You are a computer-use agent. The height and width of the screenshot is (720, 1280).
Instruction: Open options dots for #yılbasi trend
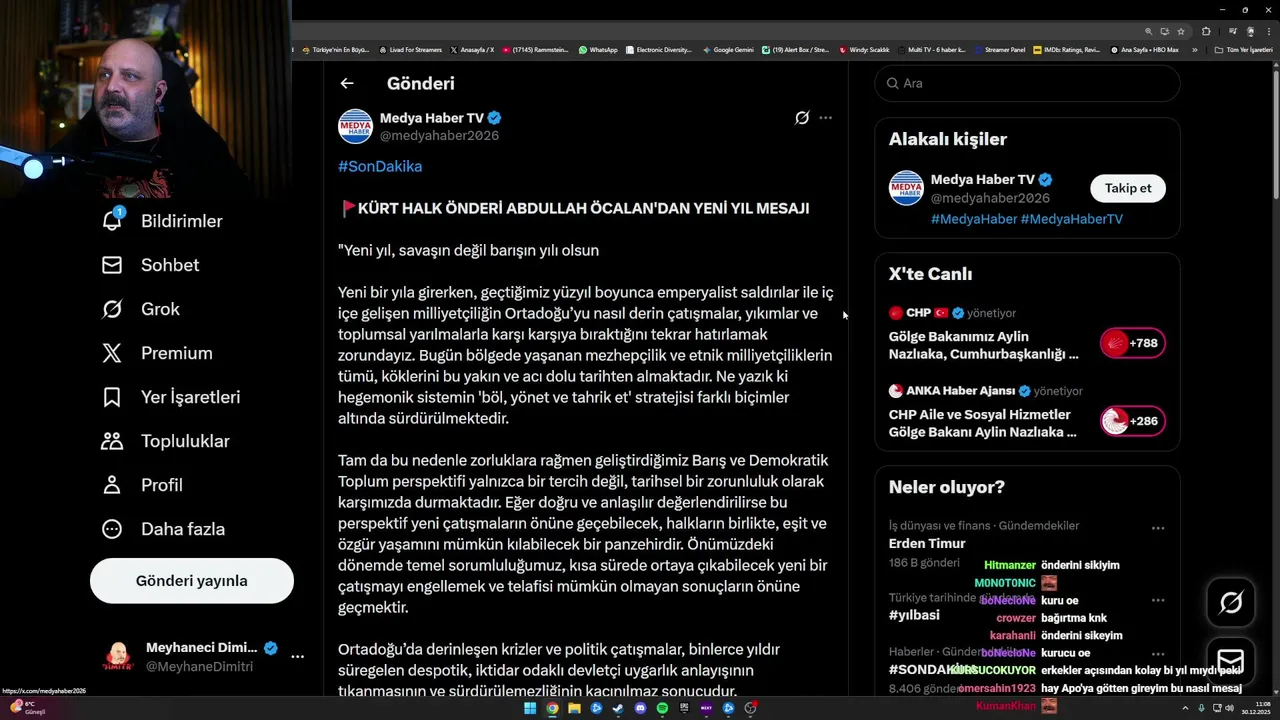click(x=1158, y=600)
